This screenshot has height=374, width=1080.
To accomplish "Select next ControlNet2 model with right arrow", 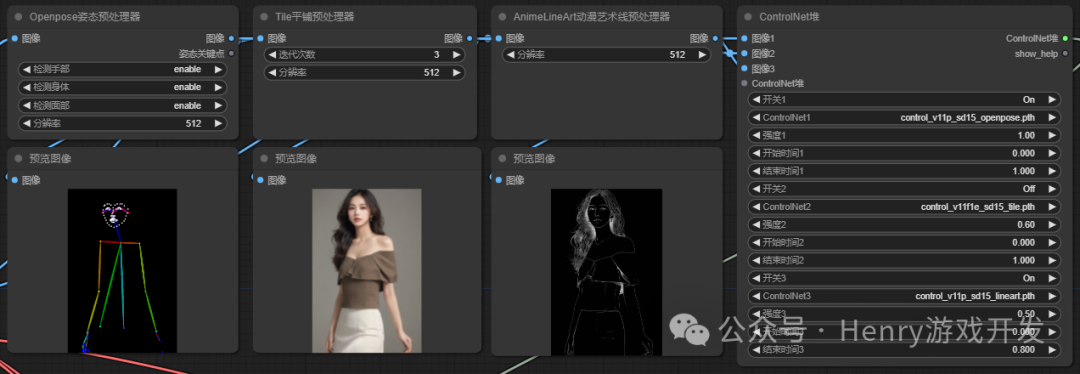I will pos(1051,207).
